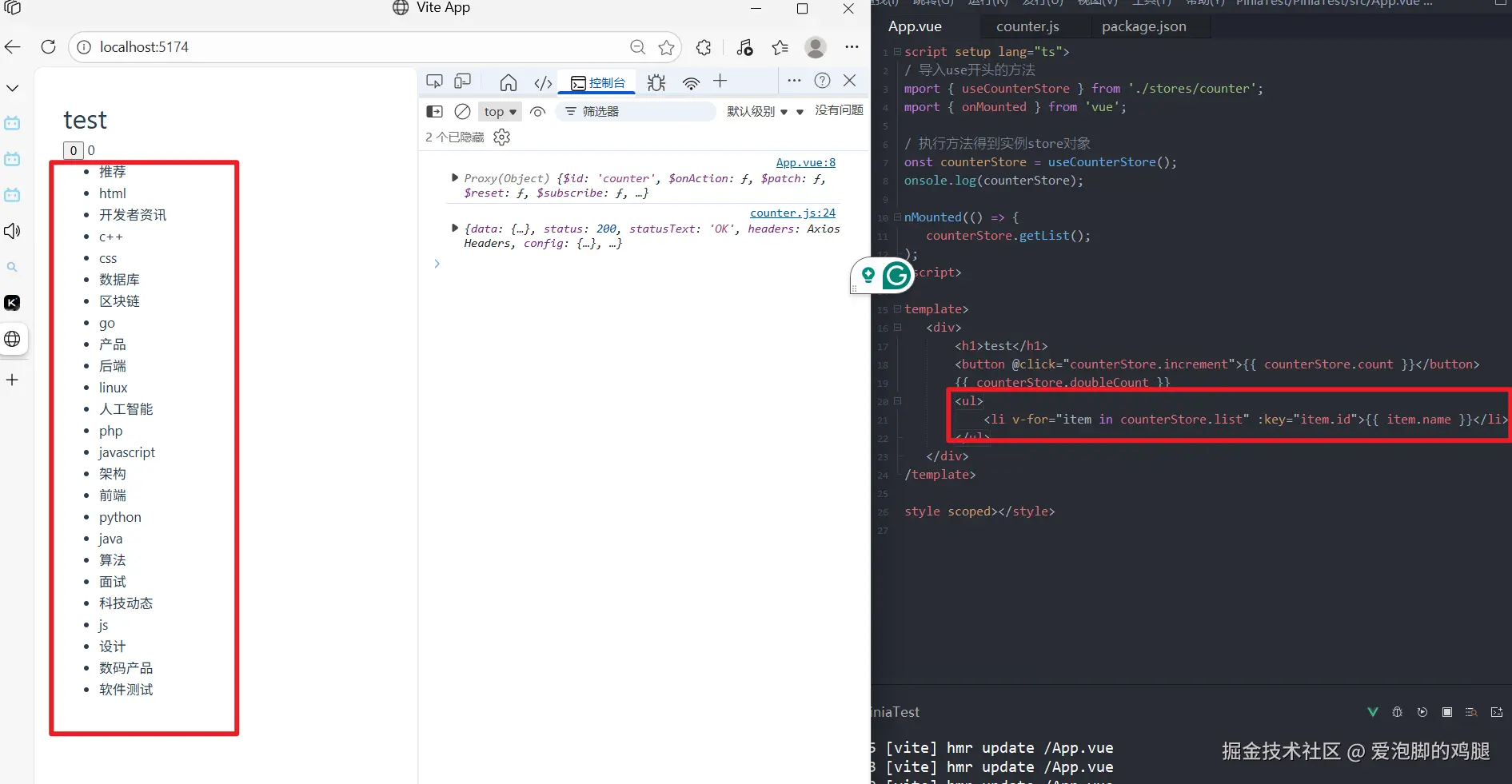
Task: Click the 'javascript' list item
Action: point(127,452)
